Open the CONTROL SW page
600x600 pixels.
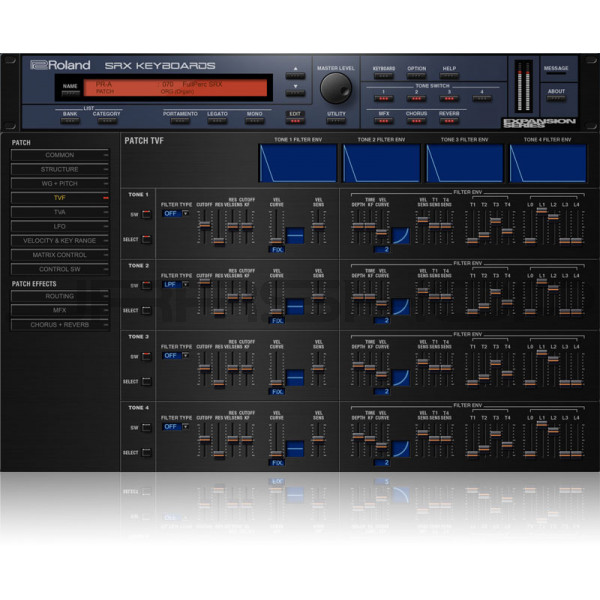[60, 269]
